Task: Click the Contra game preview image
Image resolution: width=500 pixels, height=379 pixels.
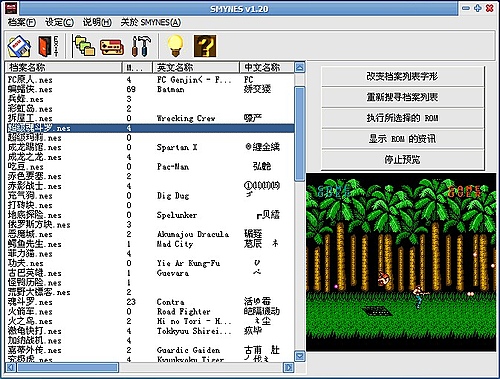Action: point(401,262)
